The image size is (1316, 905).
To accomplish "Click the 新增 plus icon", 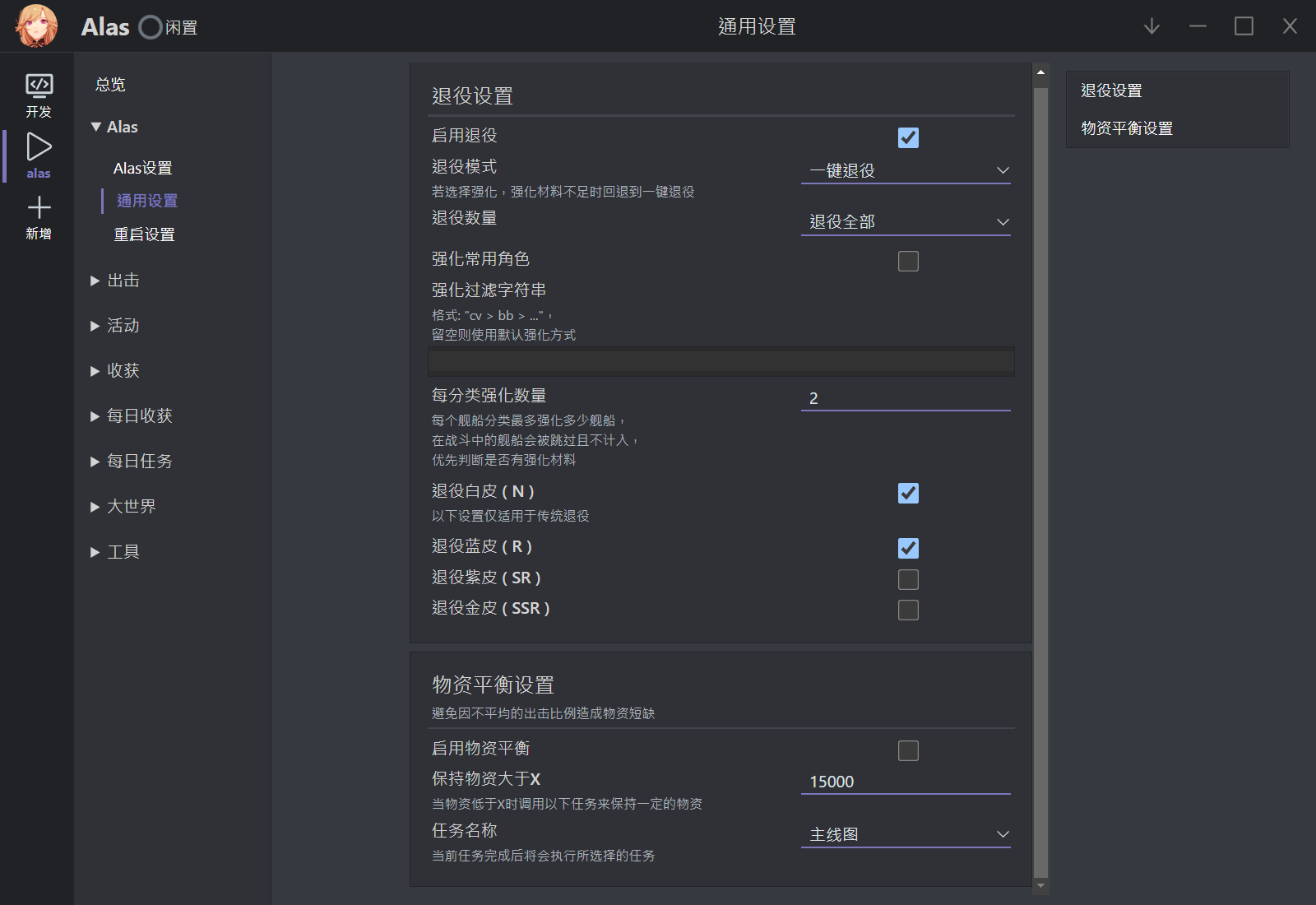I will point(38,212).
